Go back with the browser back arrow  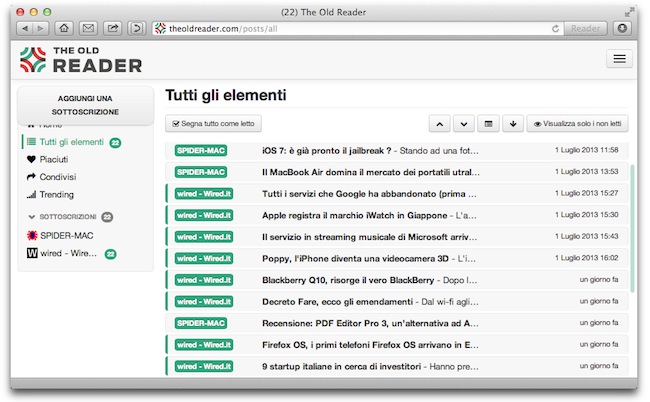pyautogui.click(x=25, y=29)
